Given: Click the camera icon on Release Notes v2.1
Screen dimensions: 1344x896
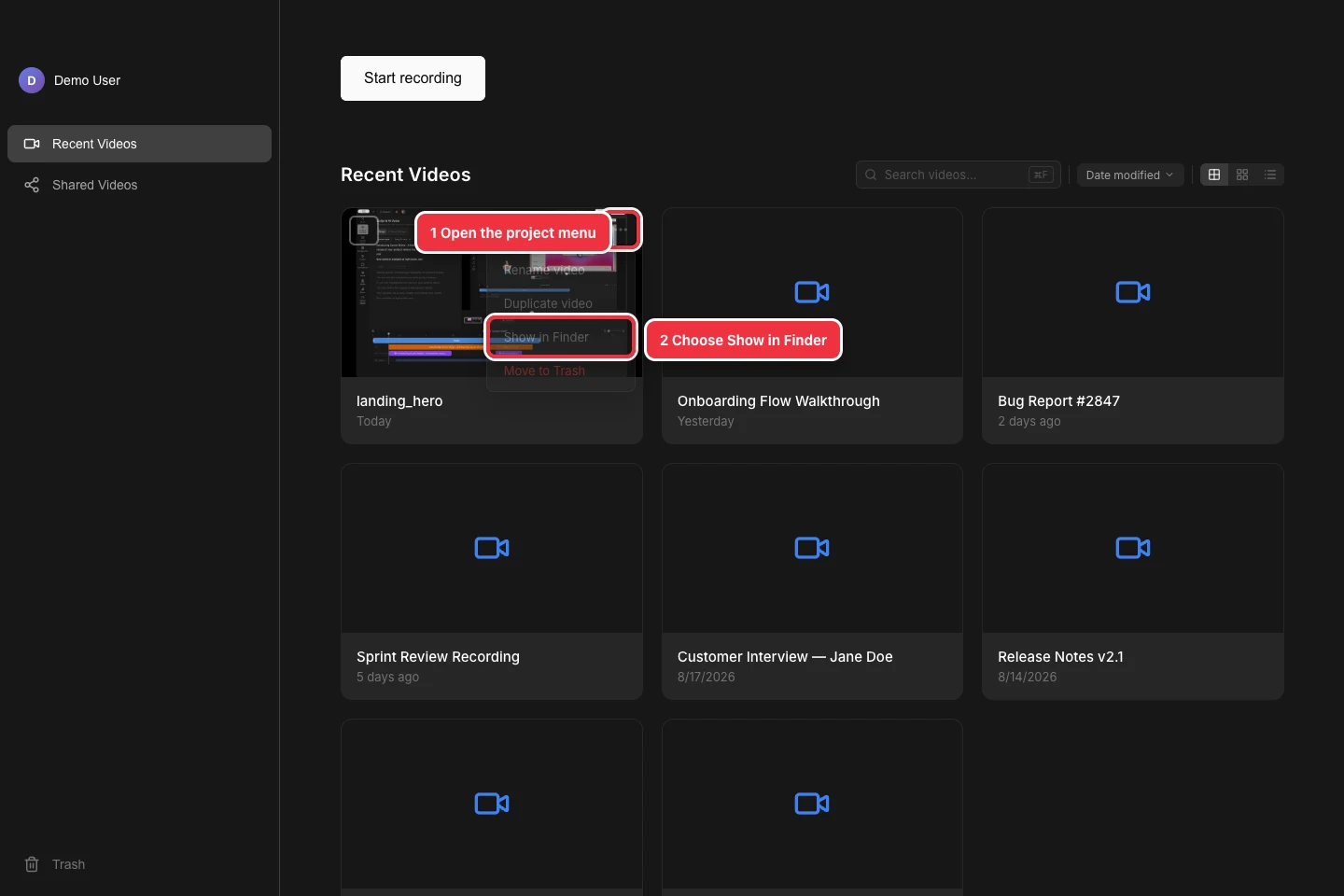Looking at the screenshot, I should coord(1133,548).
